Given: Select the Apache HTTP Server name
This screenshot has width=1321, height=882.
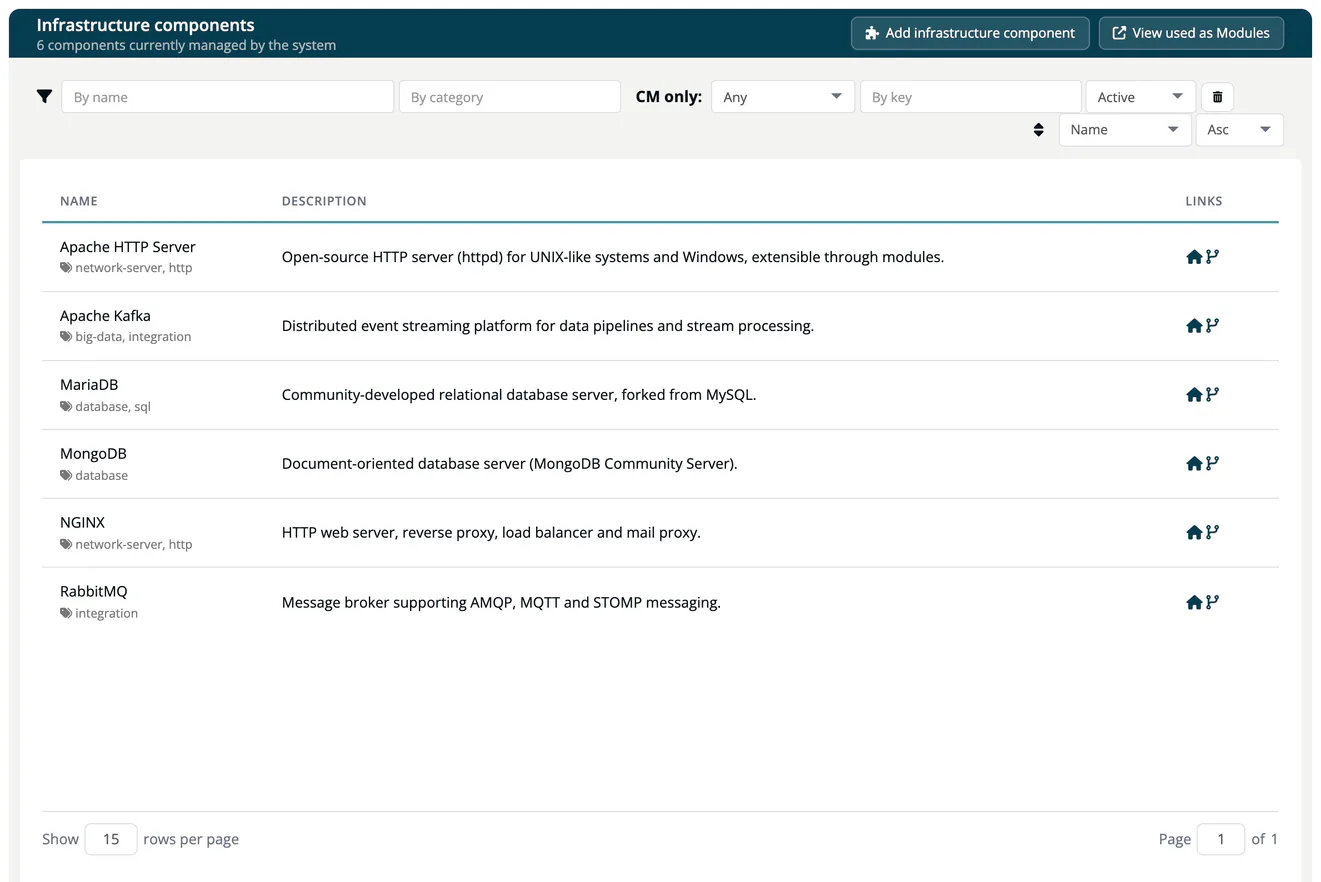Looking at the screenshot, I should pos(128,247).
